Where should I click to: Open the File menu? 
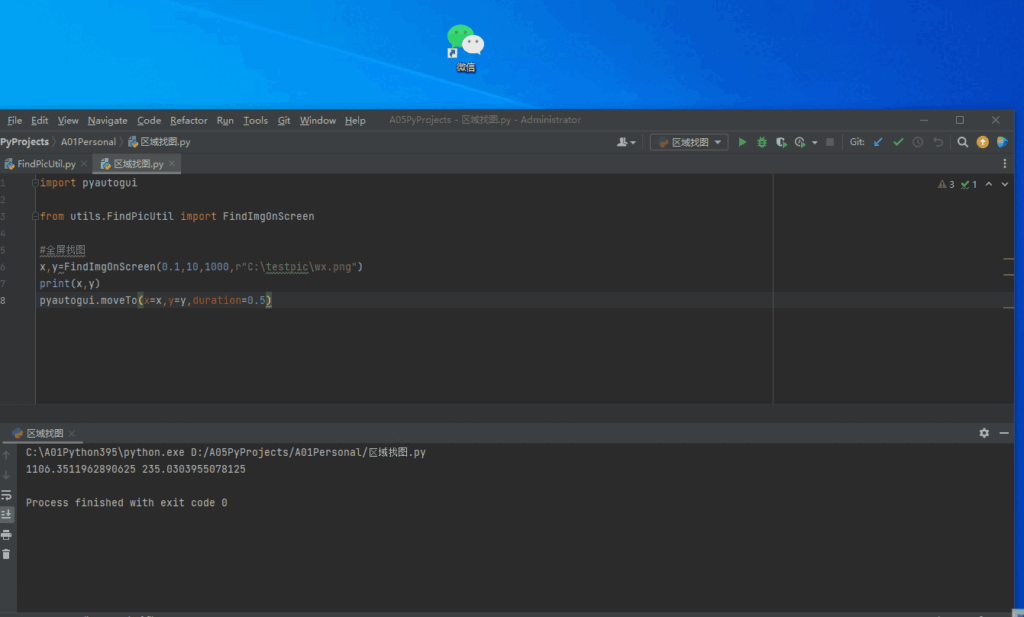click(x=14, y=121)
